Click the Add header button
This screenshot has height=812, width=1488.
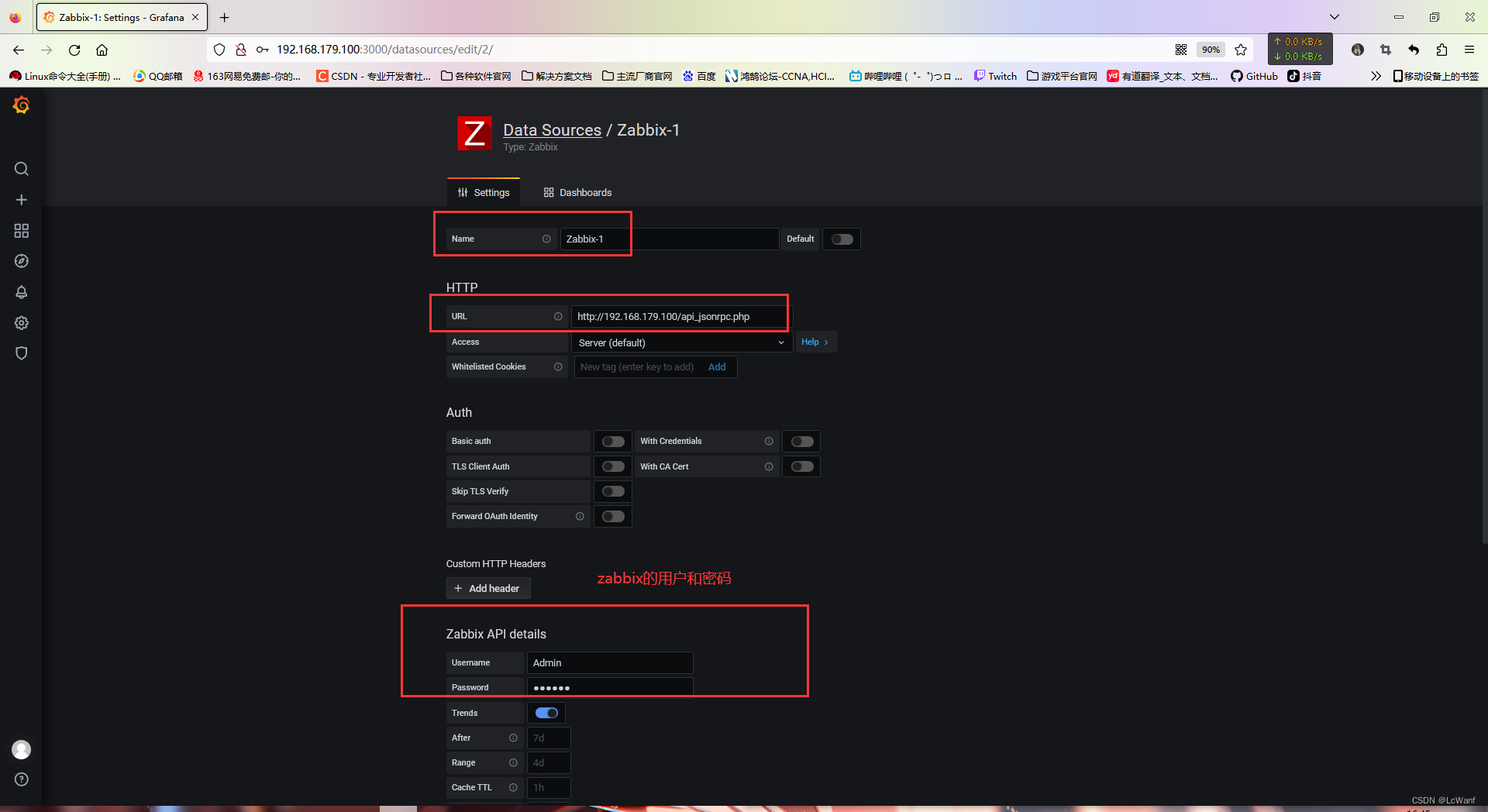(x=488, y=588)
